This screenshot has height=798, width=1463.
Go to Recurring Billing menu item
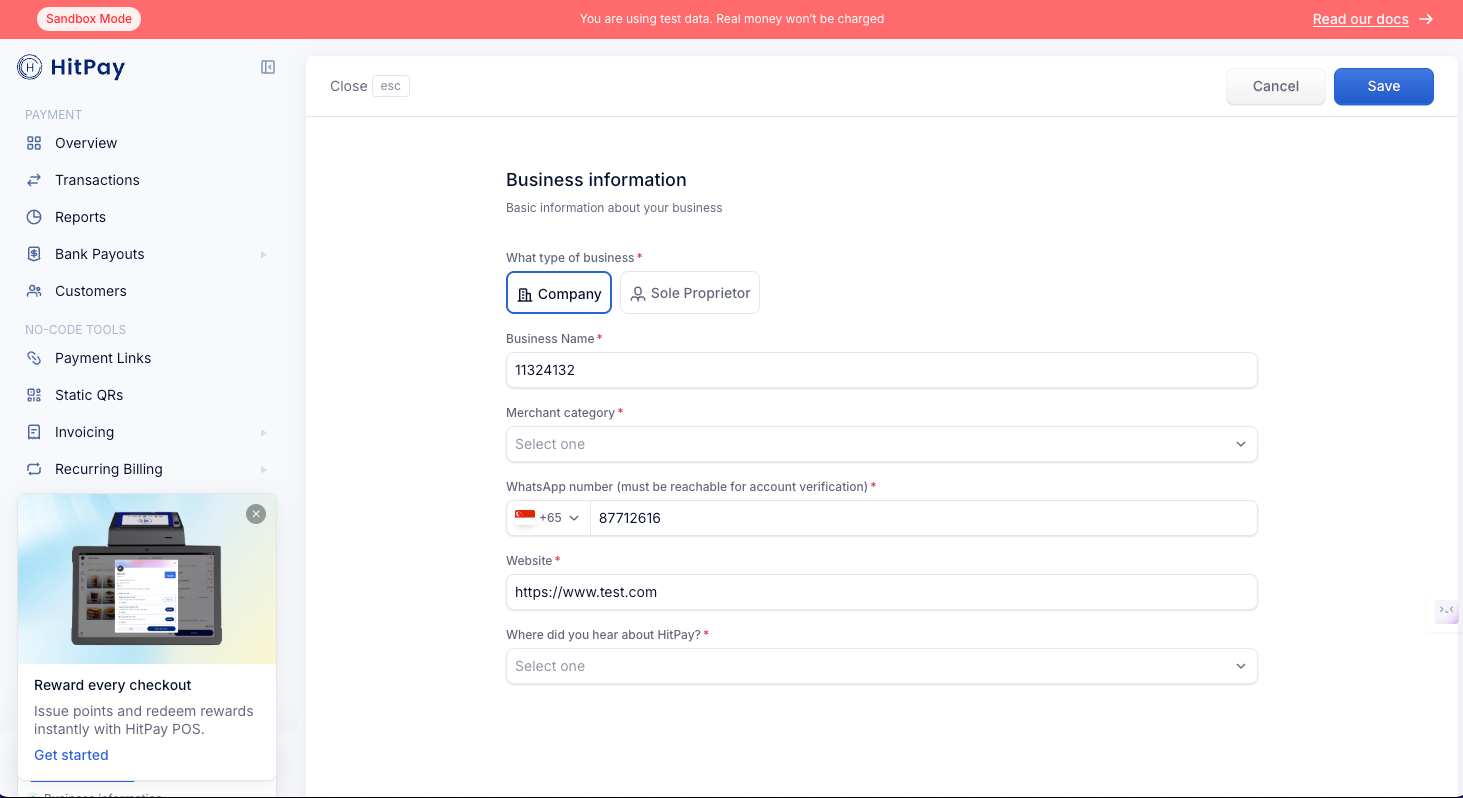pyautogui.click(x=108, y=469)
